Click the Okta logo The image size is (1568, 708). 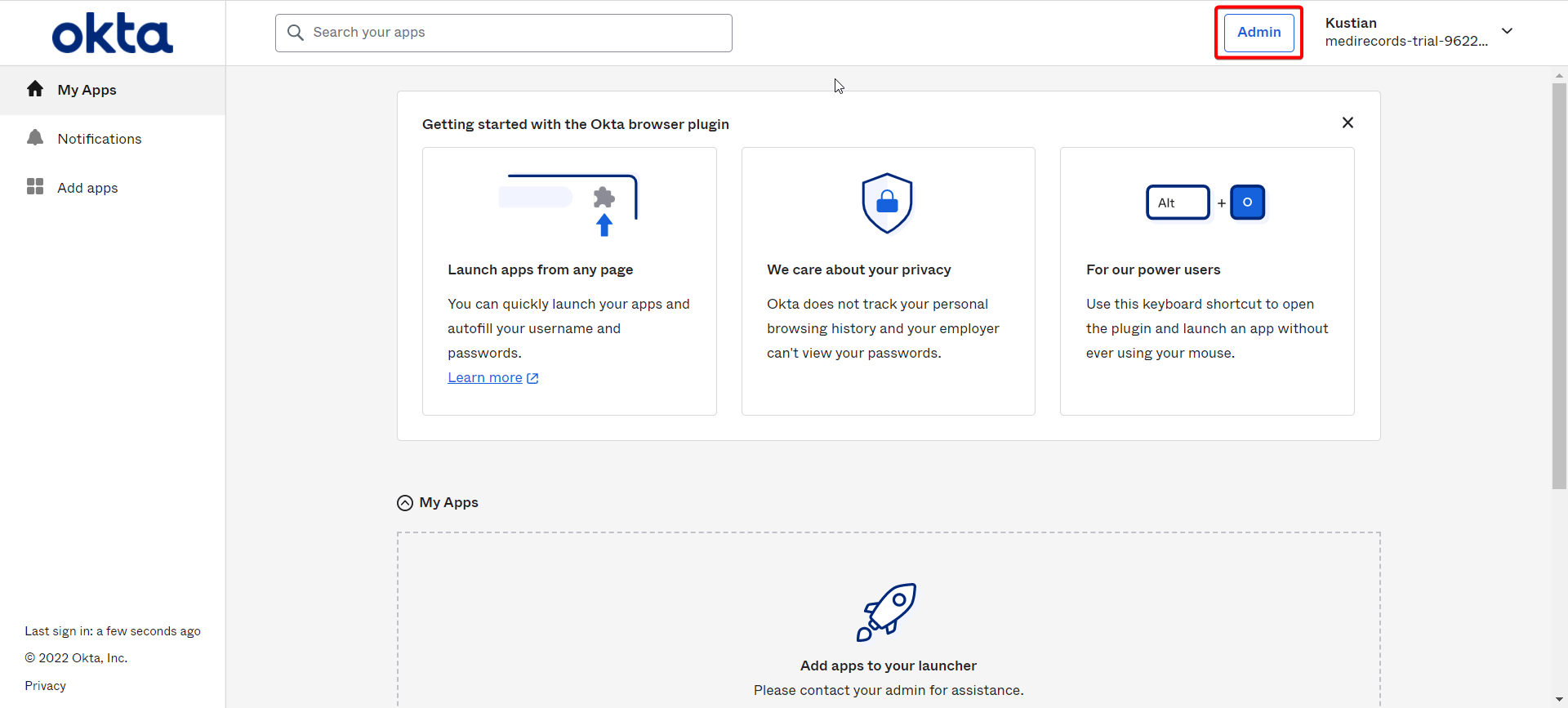click(113, 34)
